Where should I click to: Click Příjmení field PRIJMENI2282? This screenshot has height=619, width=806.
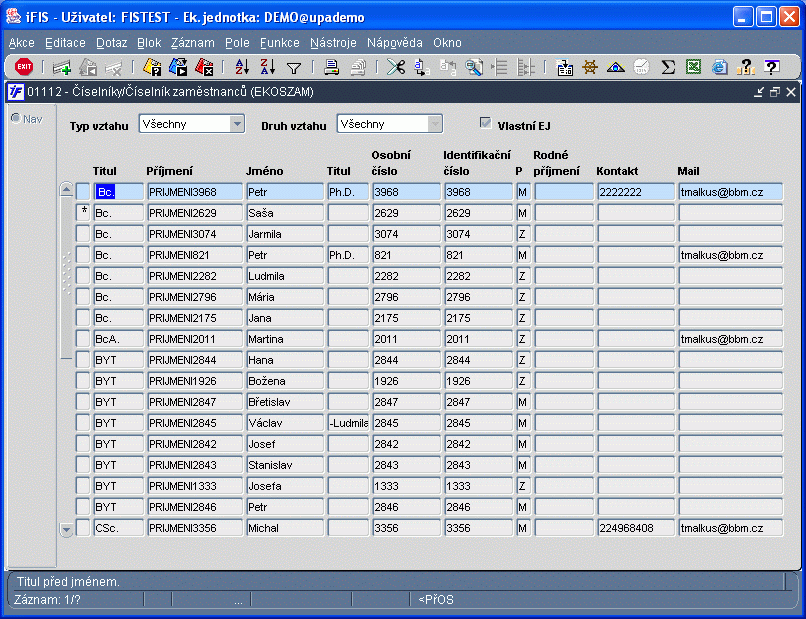point(195,276)
